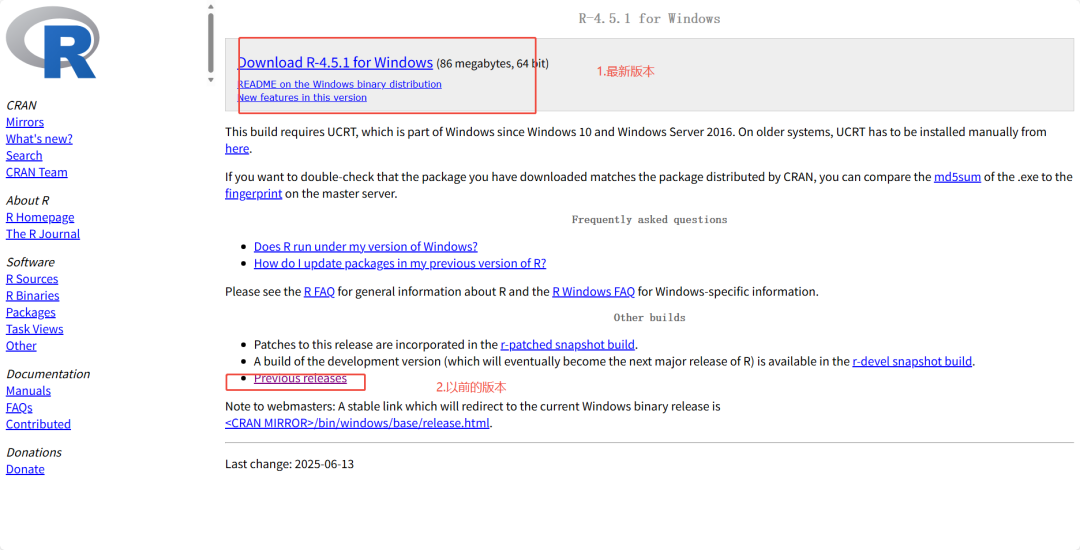Open 'How do I update packages' FAQ link
This screenshot has height=550, width=1080.
400,264
